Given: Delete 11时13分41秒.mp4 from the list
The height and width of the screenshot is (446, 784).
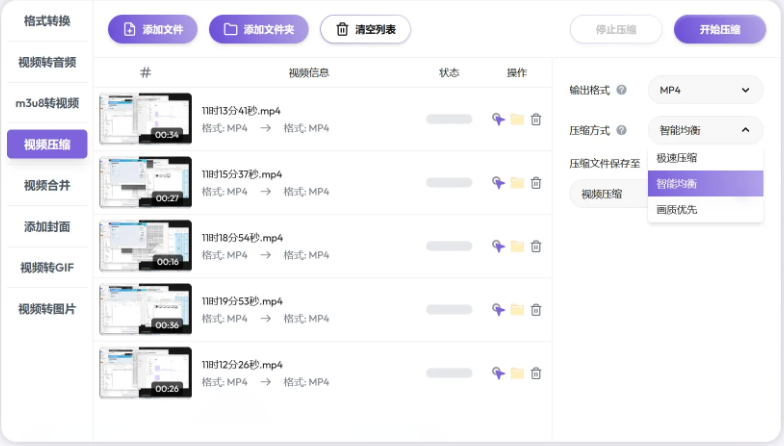Looking at the screenshot, I should pyautogui.click(x=536, y=119).
